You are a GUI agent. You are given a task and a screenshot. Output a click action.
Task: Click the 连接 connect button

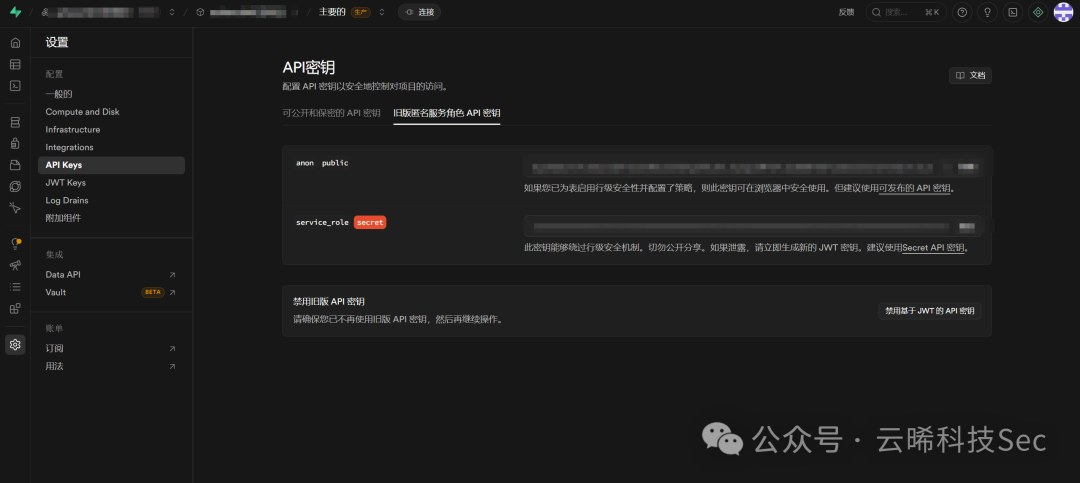coord(419,12)
